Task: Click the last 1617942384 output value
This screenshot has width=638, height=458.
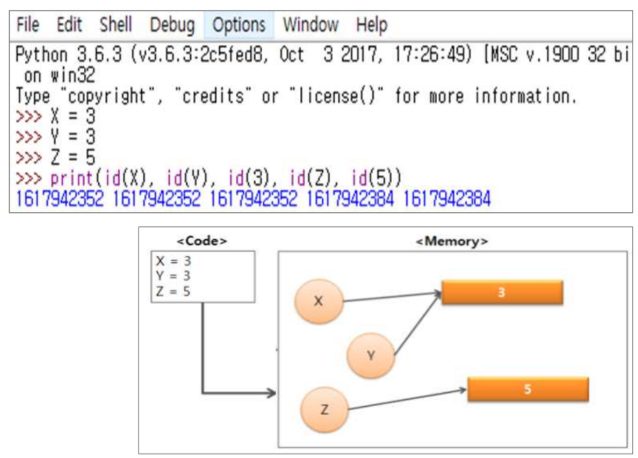Action: [x=447, y=199]
